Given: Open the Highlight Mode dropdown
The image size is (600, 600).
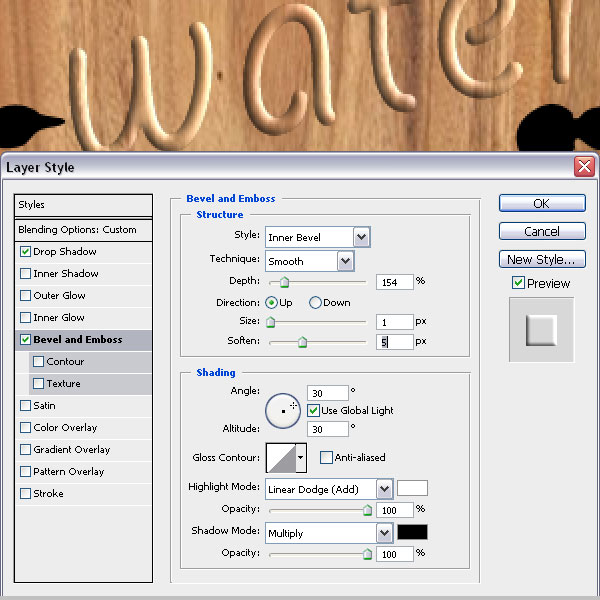Looking at the screenshot, I should point(329,489).
